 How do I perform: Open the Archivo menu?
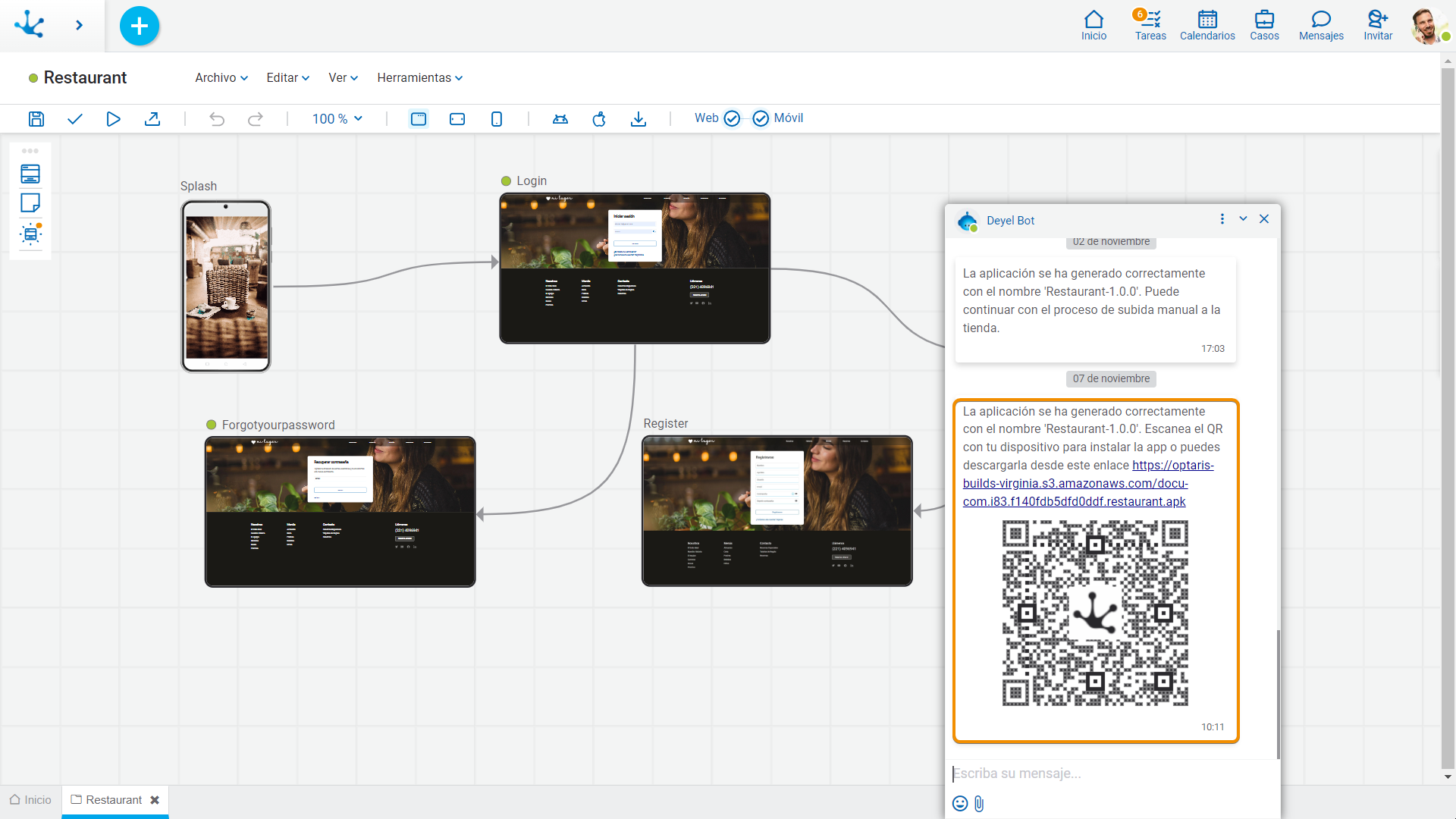tap(221, 77)
